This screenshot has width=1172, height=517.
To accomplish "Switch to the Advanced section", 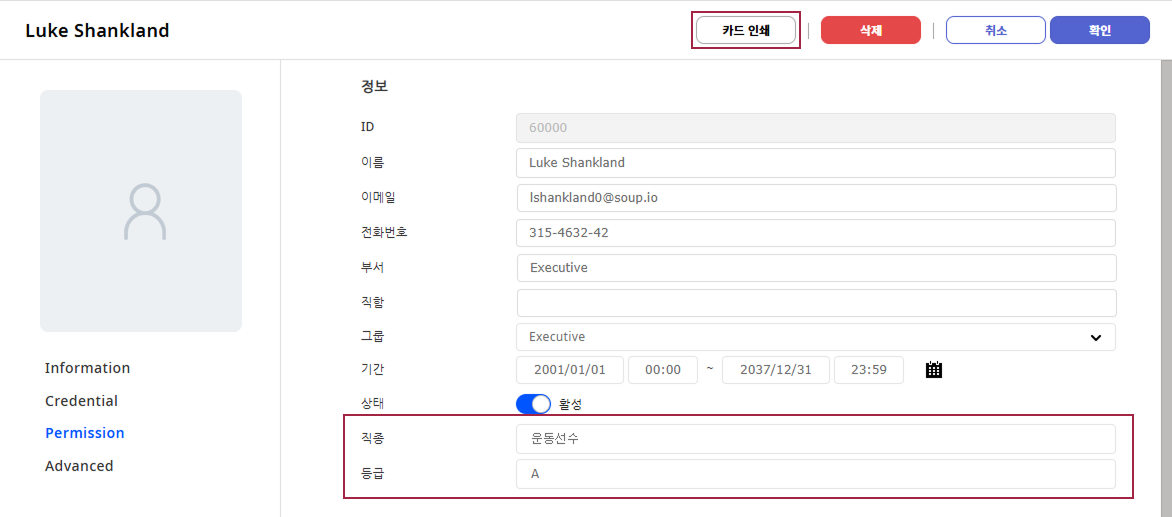I will (79, 466).
